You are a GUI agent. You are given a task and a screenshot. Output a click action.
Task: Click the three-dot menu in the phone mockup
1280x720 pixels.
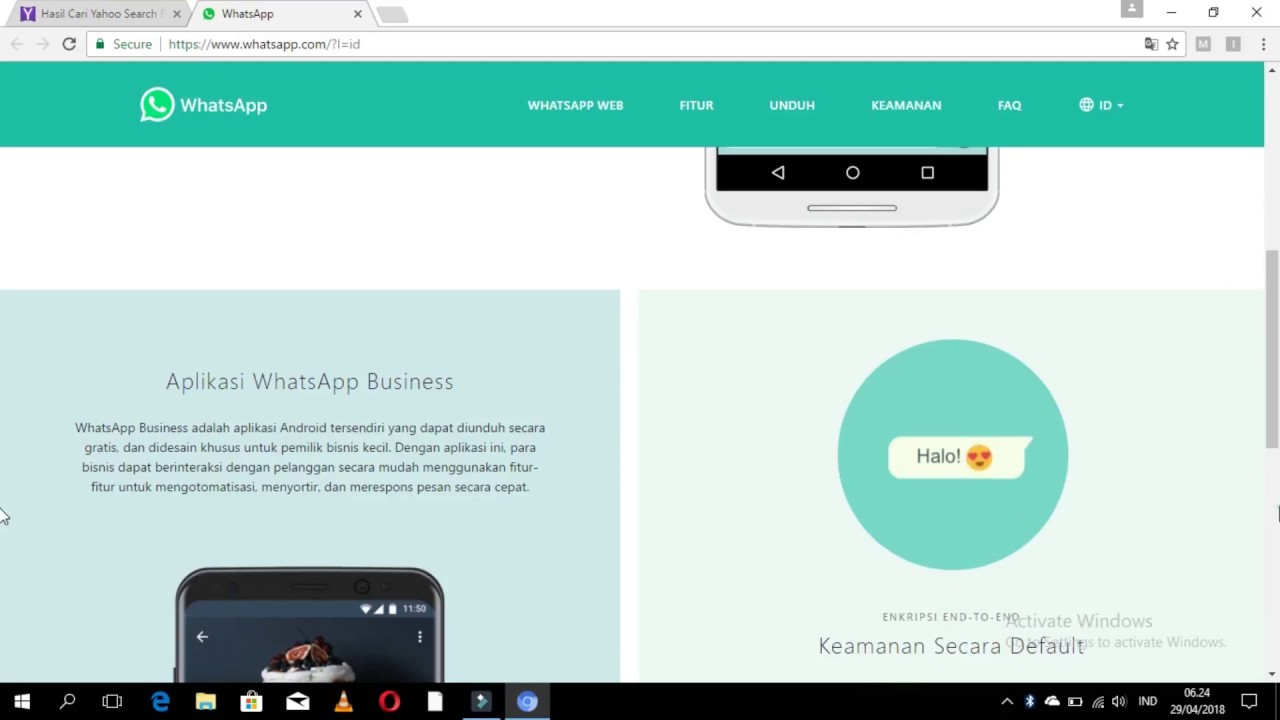[420, 636]
